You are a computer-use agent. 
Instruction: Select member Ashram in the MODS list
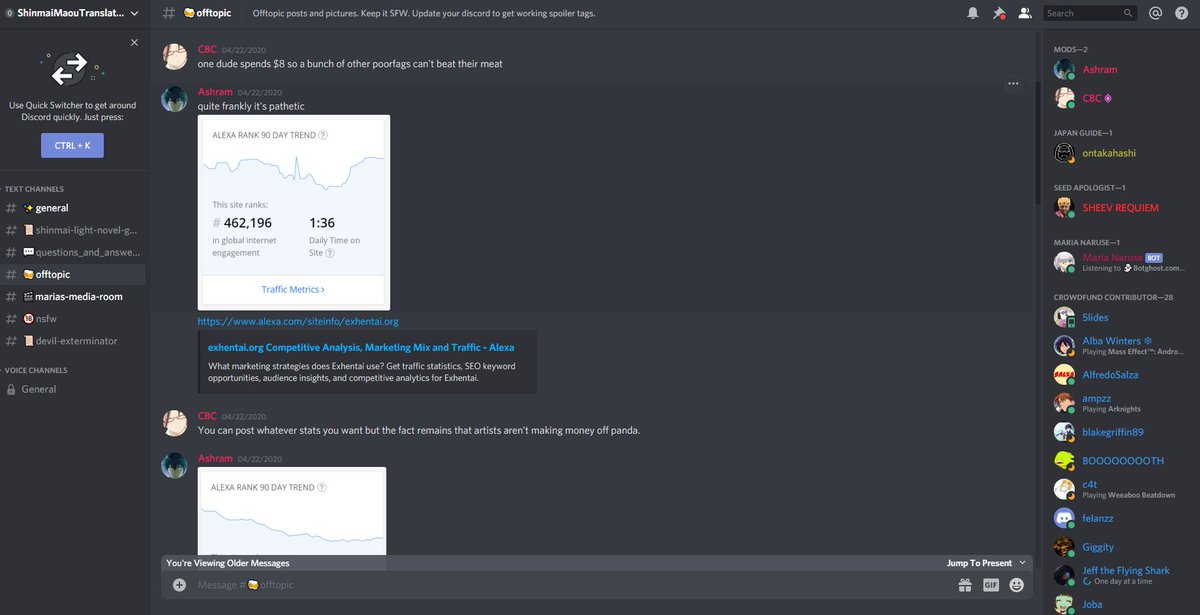click(x=1119, y=70)
